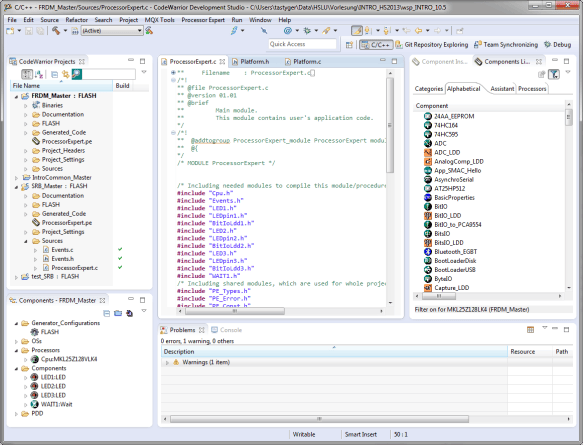Click the New file toolbar icon
Viewport: 583px width, 445px height.
10,31
